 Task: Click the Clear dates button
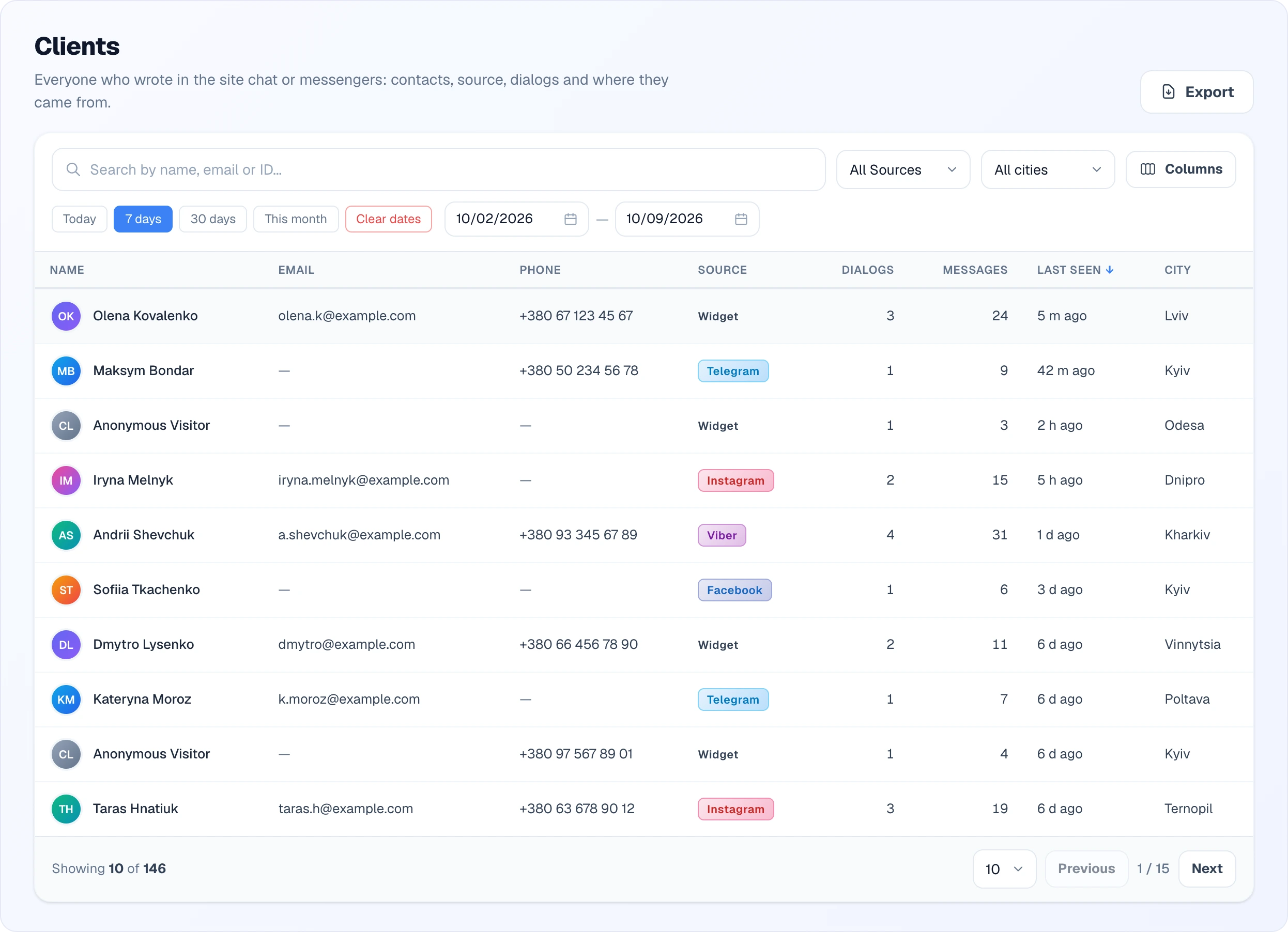[x=389, y=219]
